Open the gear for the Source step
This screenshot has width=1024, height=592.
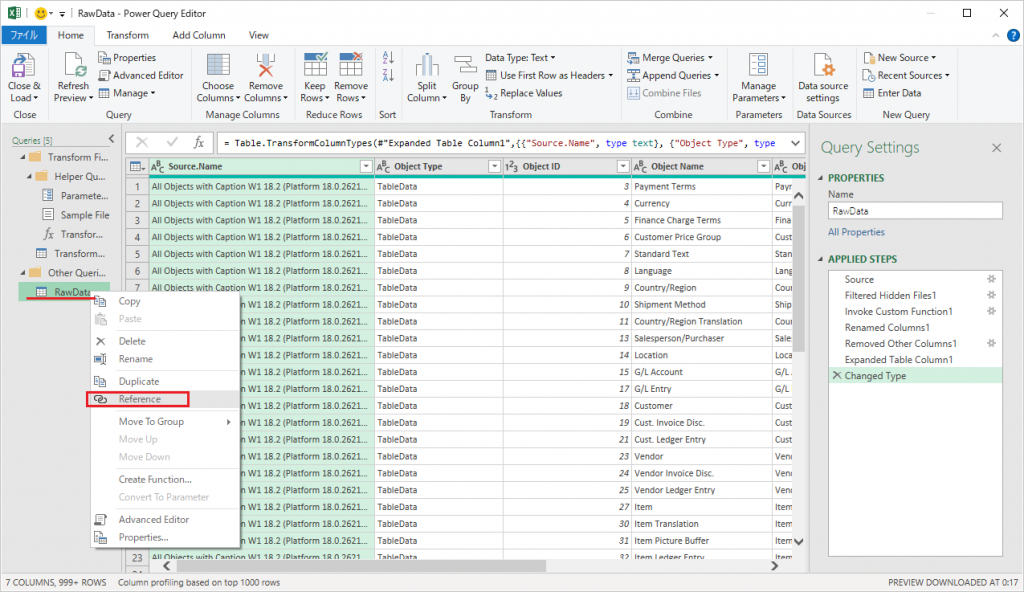click(991, 279)
